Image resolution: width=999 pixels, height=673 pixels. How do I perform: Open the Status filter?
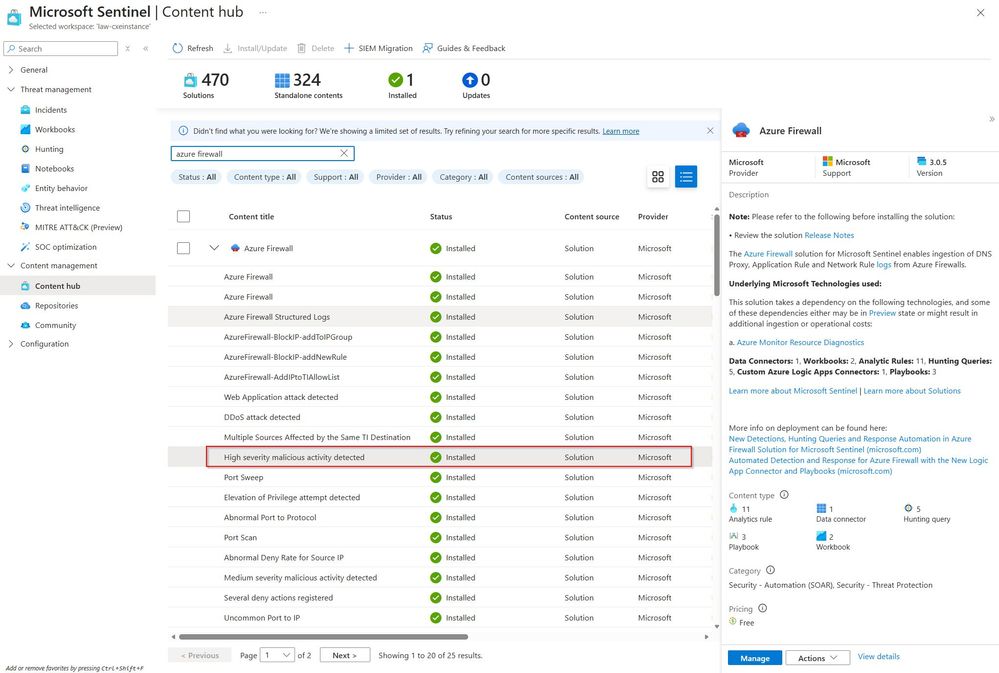[x=196, y=177]
